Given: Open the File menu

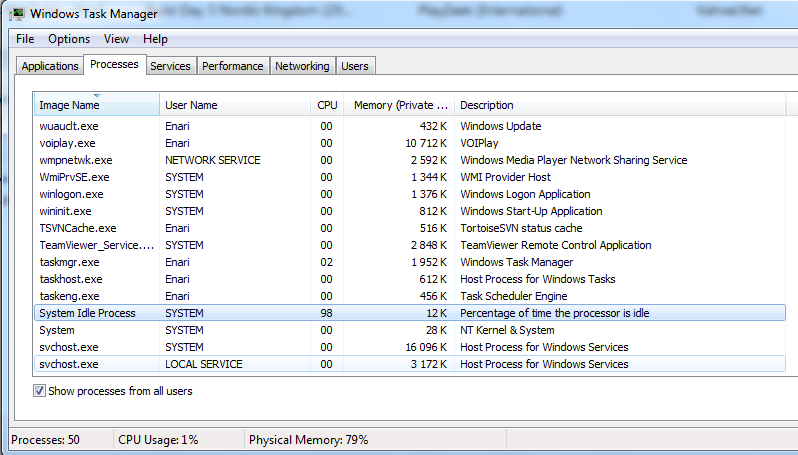Looking at the screenshot, I should [25, 39].
